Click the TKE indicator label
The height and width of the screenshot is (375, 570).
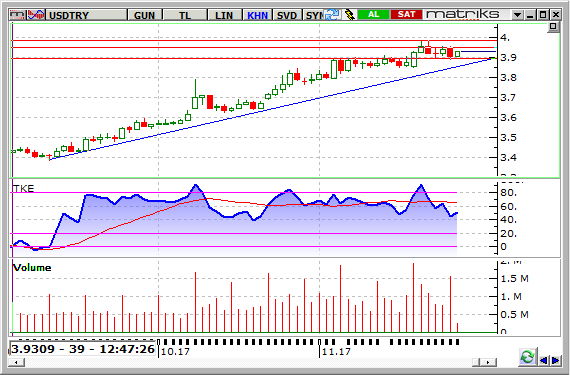coord(23,188)
